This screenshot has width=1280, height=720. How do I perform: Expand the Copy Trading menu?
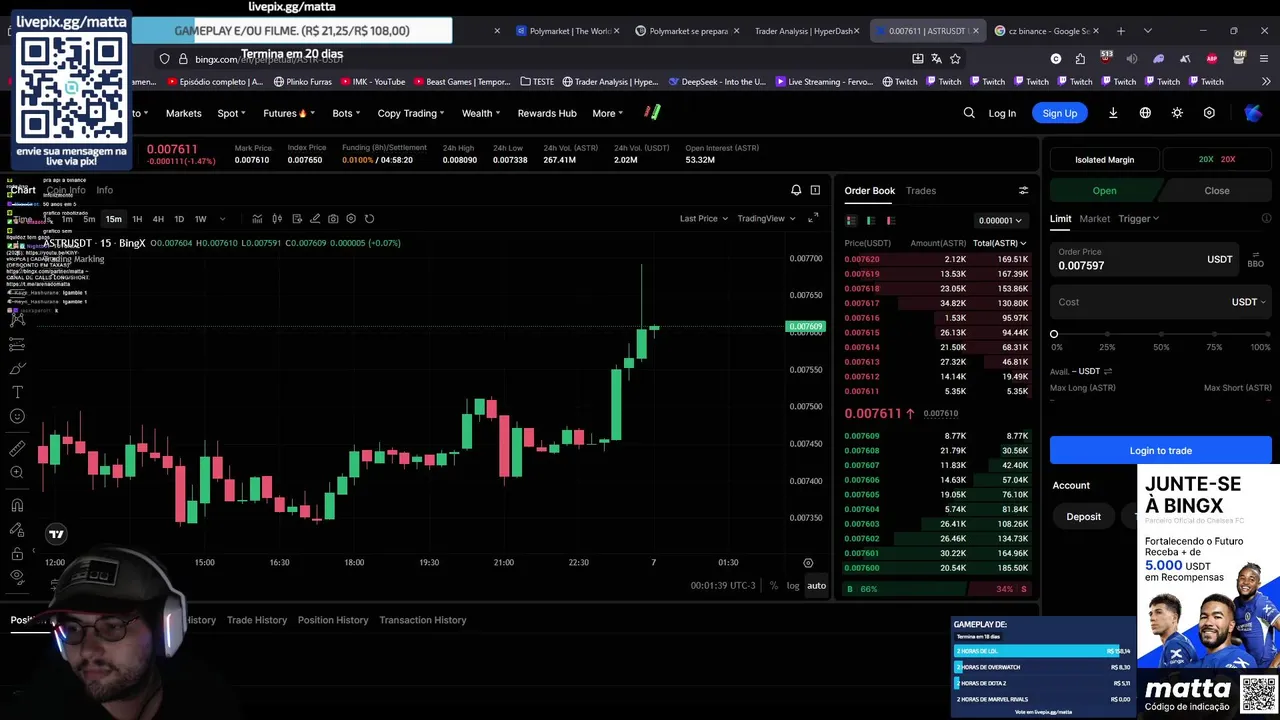click(411, 113)
